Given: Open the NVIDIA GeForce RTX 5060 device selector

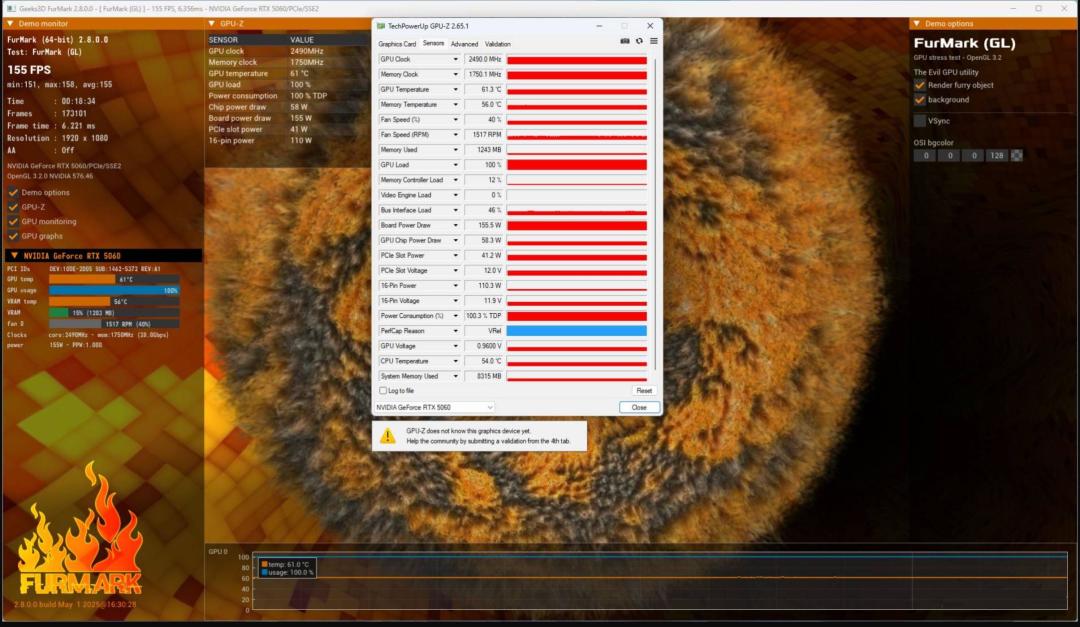Looking at the screenshot, I should 435,407.
